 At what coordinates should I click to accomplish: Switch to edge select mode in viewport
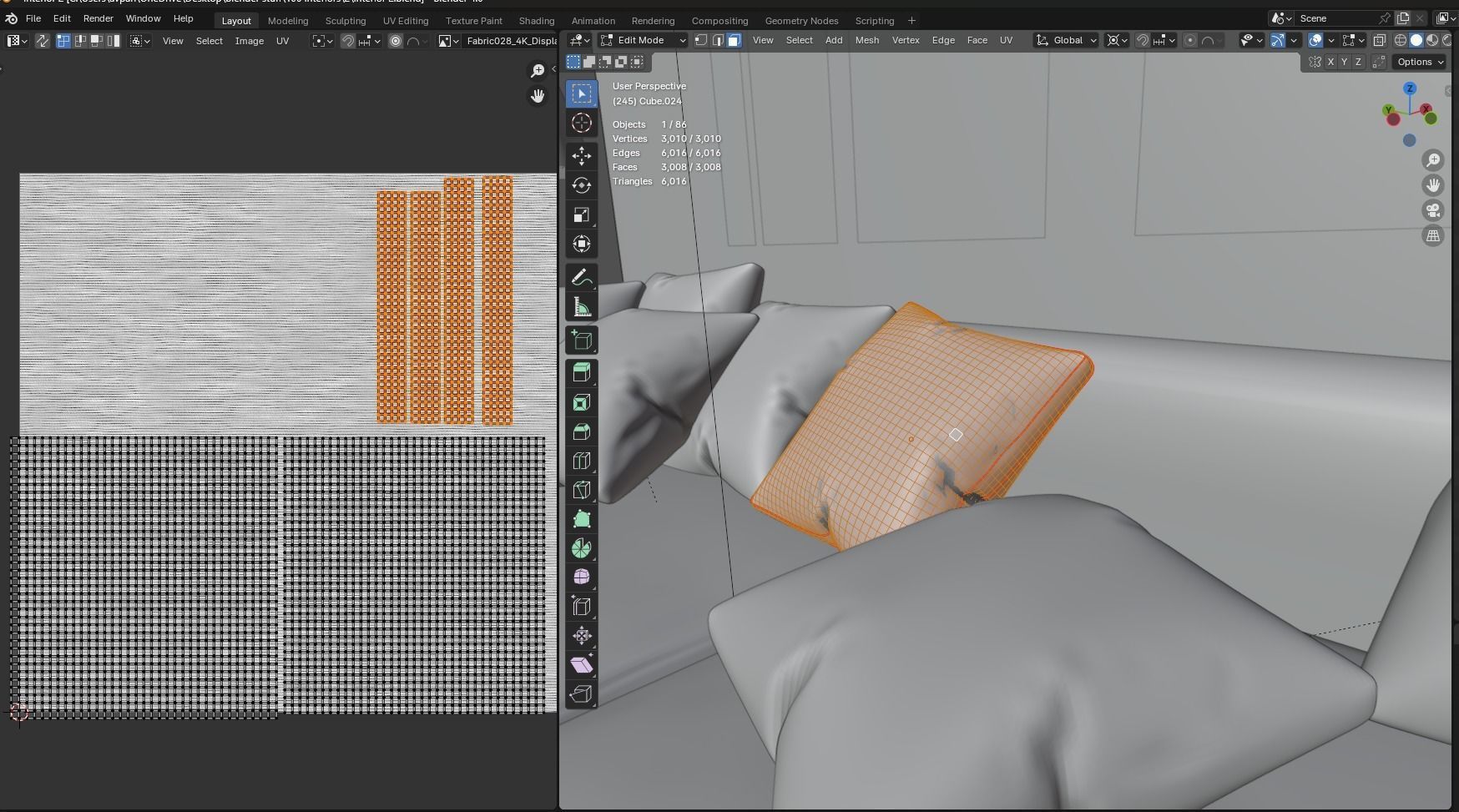[718, 40]
